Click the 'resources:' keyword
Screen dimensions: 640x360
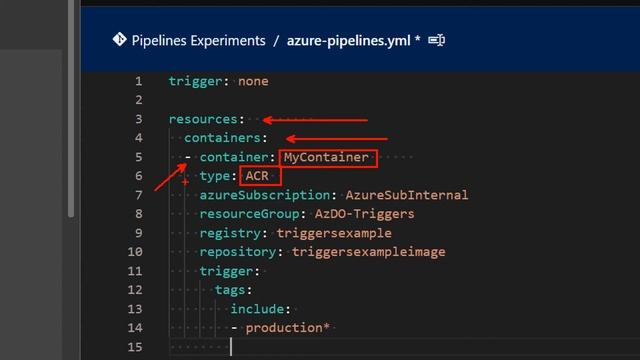coord(207,119)
